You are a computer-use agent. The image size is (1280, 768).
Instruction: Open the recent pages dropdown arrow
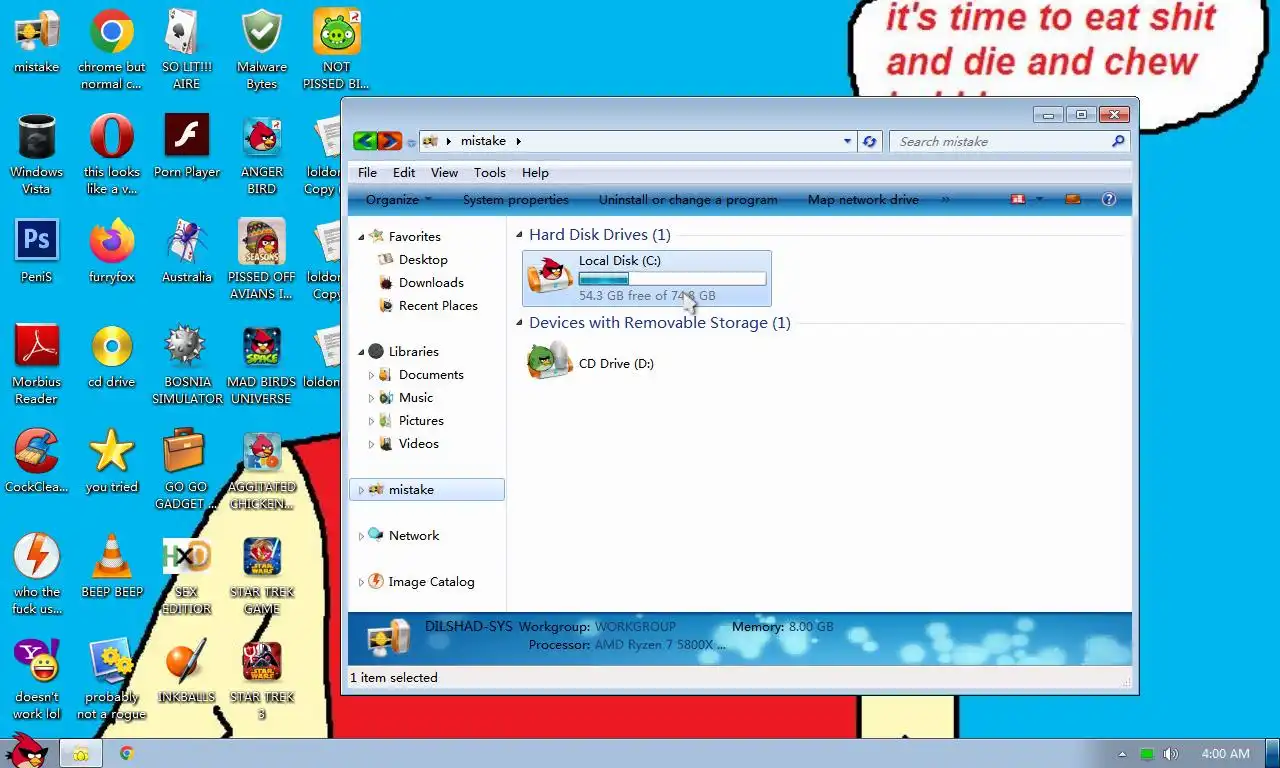(410, 142)
